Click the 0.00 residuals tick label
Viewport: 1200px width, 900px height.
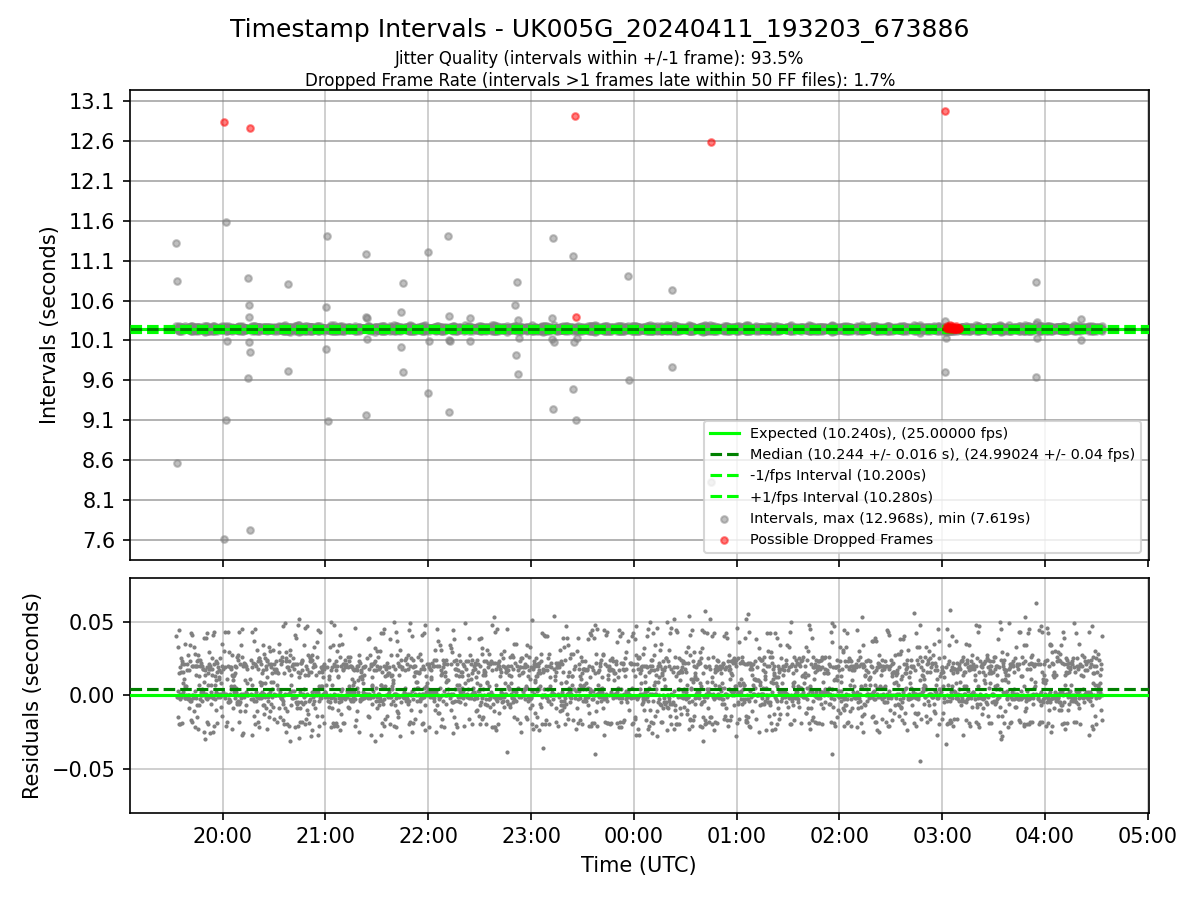click(x=93, y=695)
